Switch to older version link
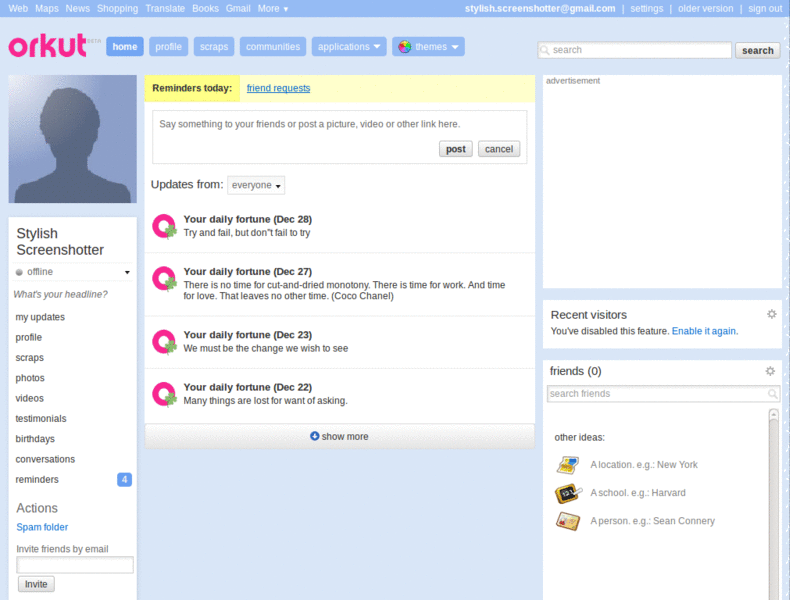 (706, 9)
